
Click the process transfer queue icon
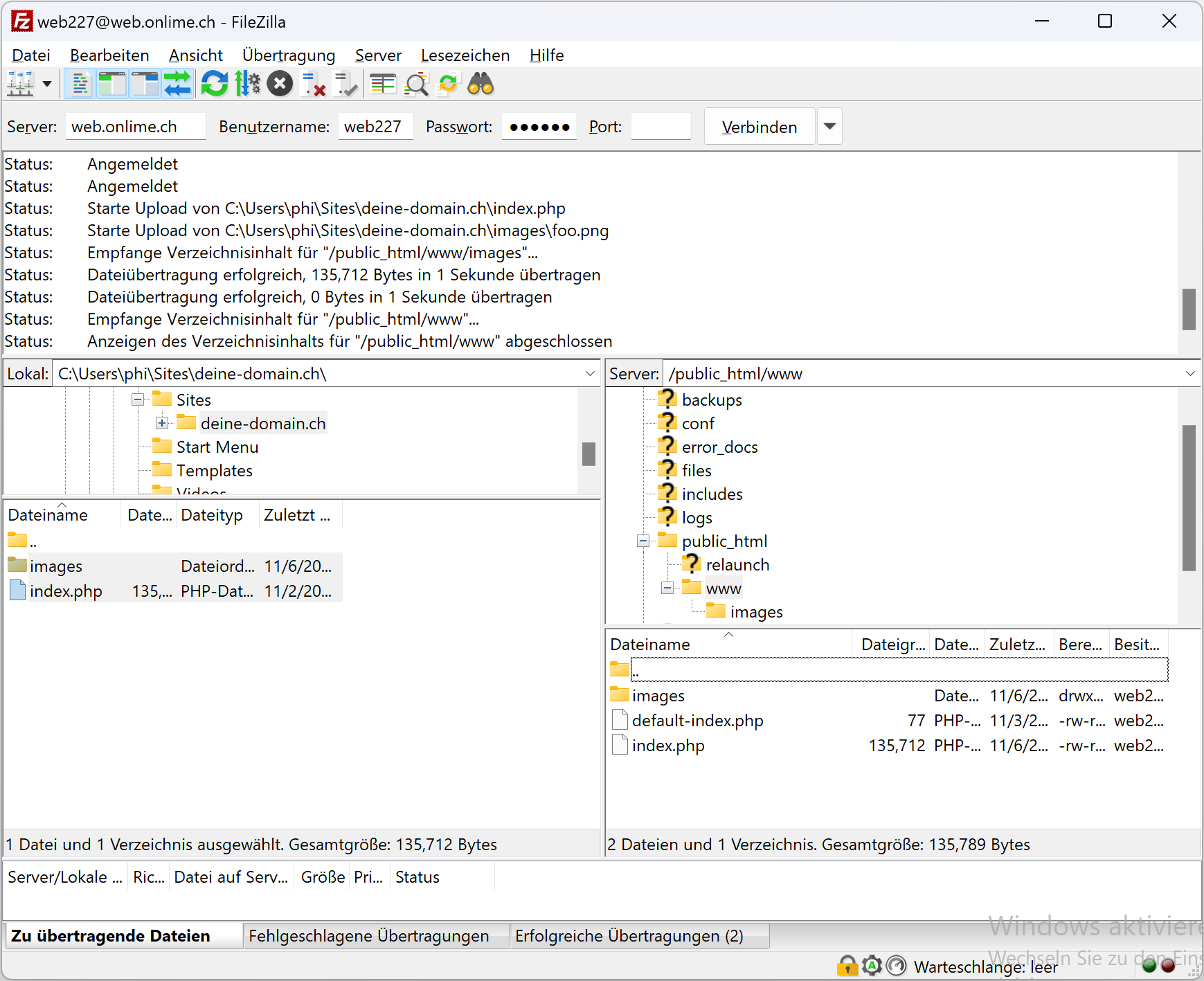[x=248, y=84]
